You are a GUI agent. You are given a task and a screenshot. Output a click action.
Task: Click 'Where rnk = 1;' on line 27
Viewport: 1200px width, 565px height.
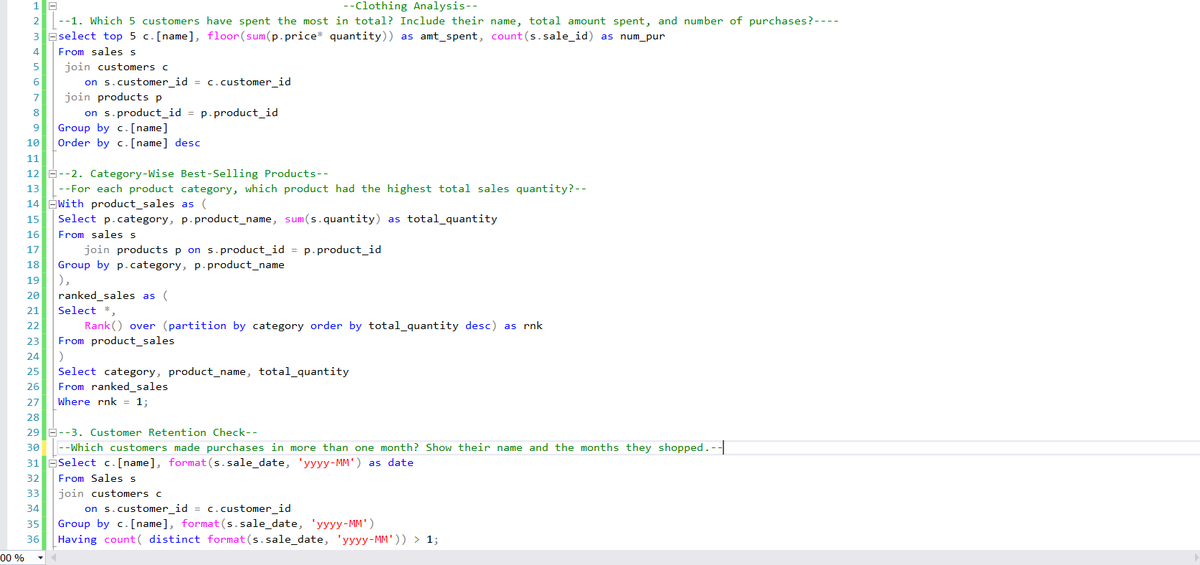(x=103, y=402)
